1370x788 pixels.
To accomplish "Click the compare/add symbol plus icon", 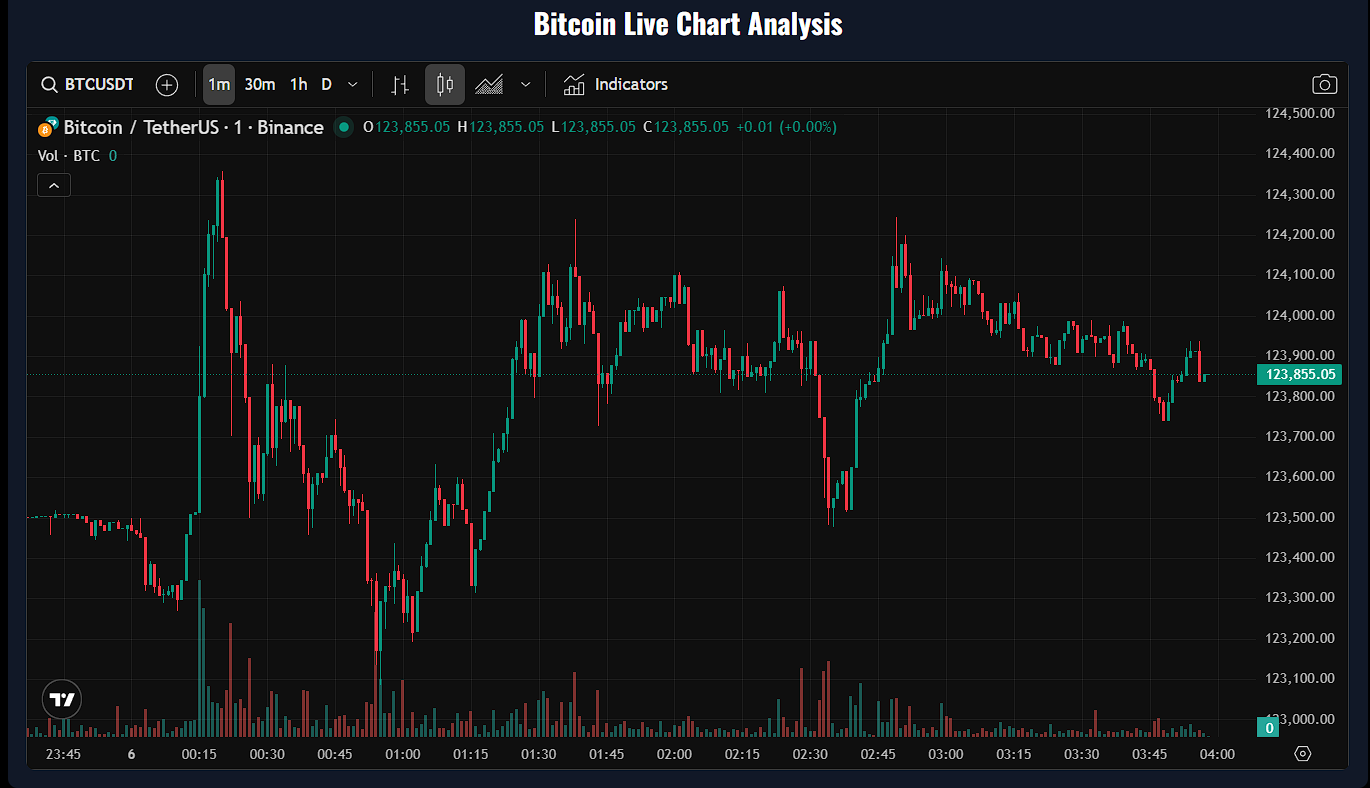I will point(166,84).
